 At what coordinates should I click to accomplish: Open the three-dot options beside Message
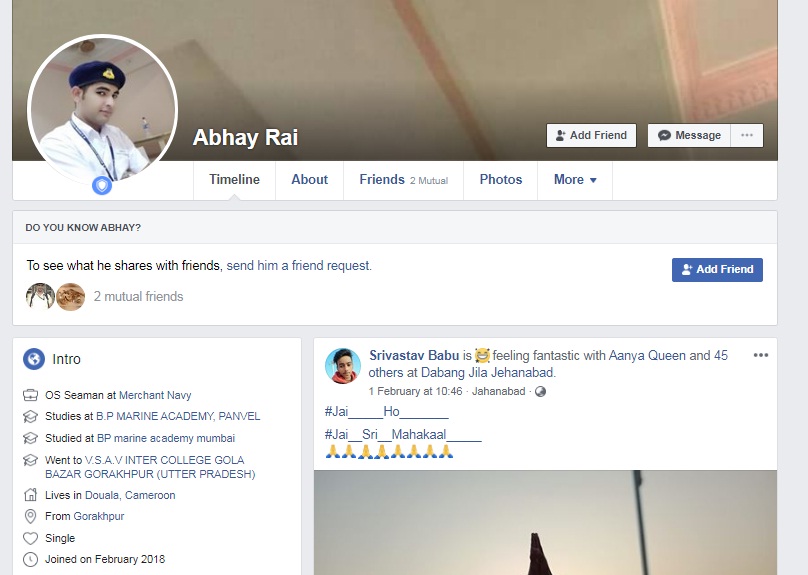[x=747, y=136]
